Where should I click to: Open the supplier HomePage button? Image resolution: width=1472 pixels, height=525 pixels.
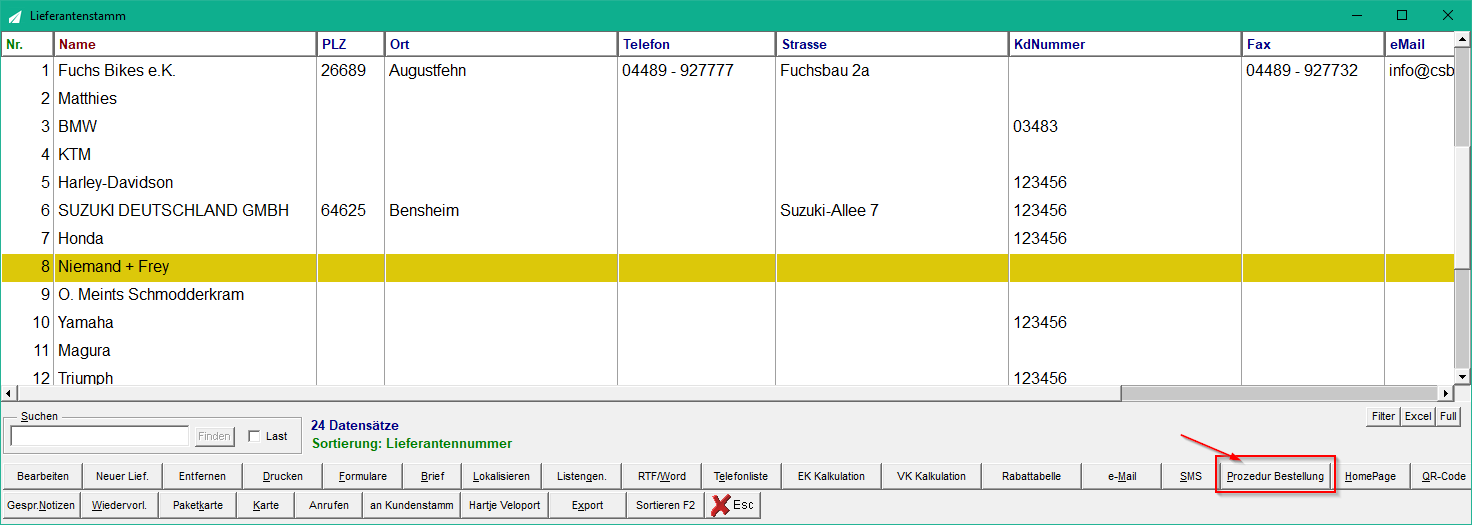[x=1370, y=476]
